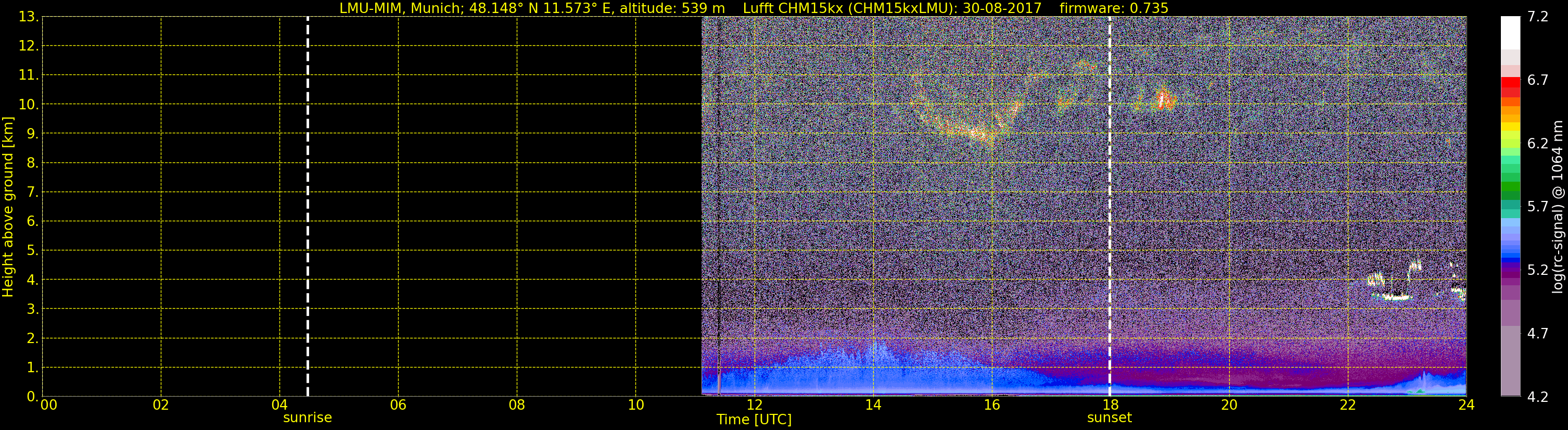The image size is (1568, 430).
Task: Click the 'sunset' label under the time axis
Action: [1109, 418]
